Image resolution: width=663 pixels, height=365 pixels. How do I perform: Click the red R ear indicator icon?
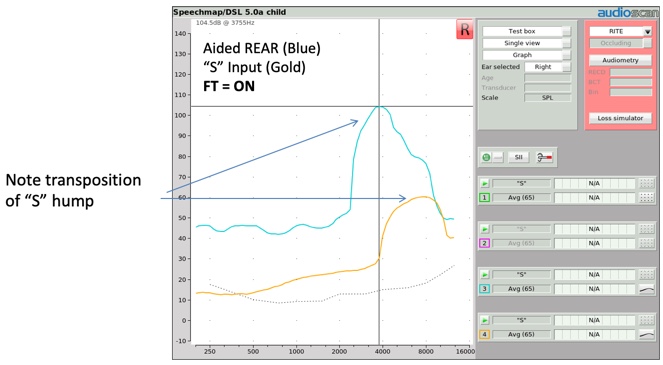(x=464, y=29)
